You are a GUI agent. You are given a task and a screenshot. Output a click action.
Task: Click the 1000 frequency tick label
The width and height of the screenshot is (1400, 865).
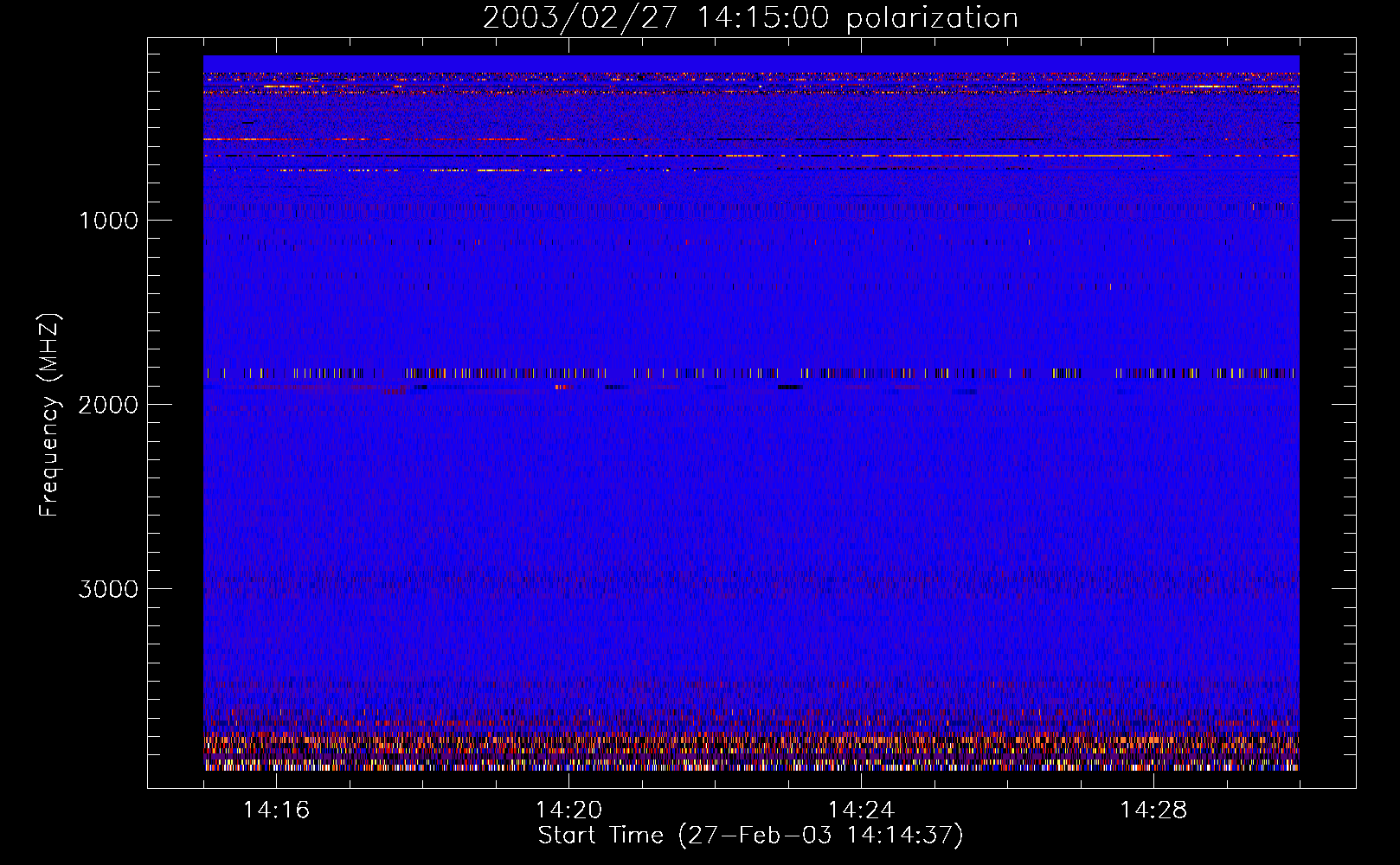point(108,221)
